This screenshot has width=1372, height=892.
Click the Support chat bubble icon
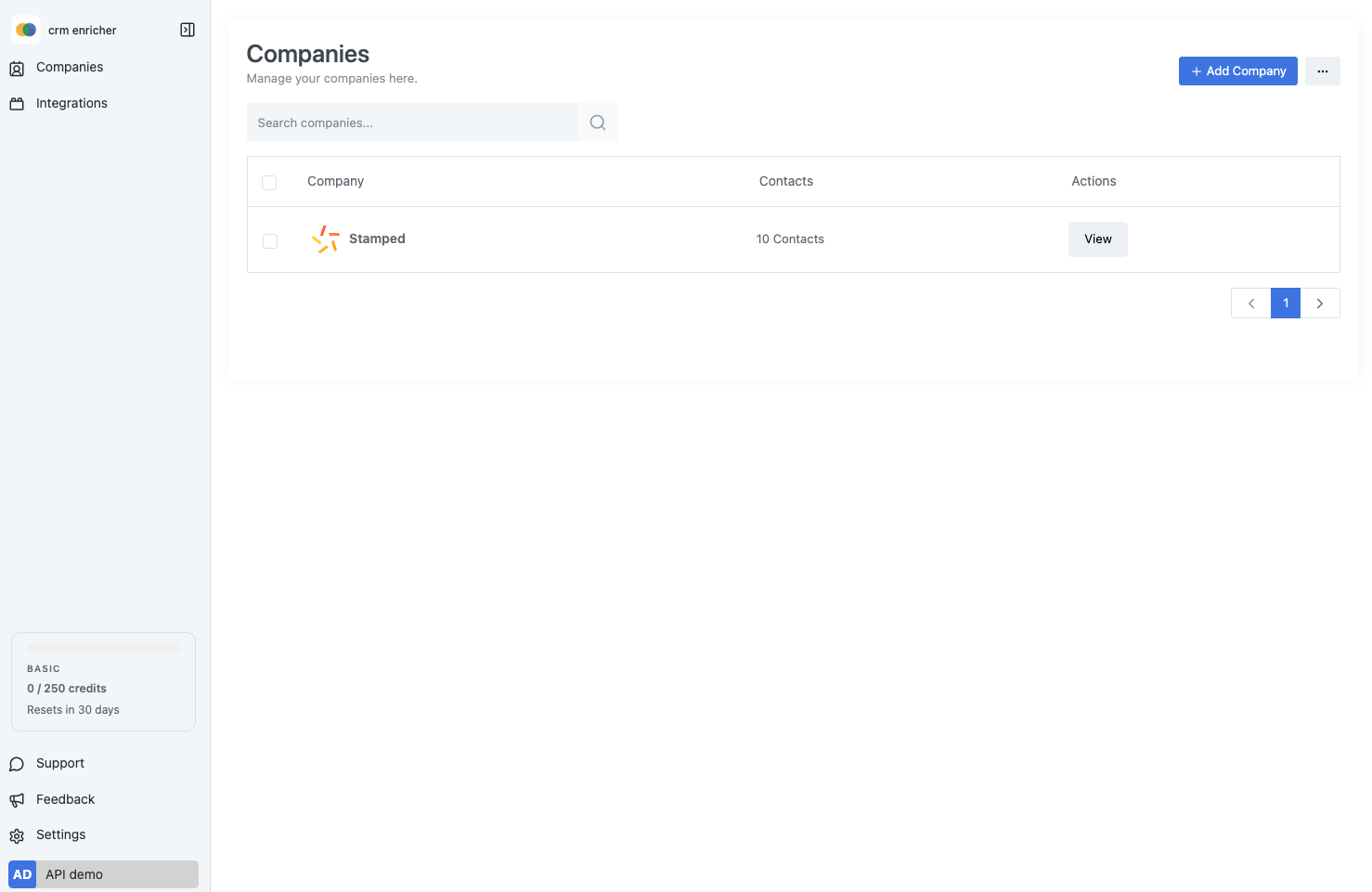(17, 764)
